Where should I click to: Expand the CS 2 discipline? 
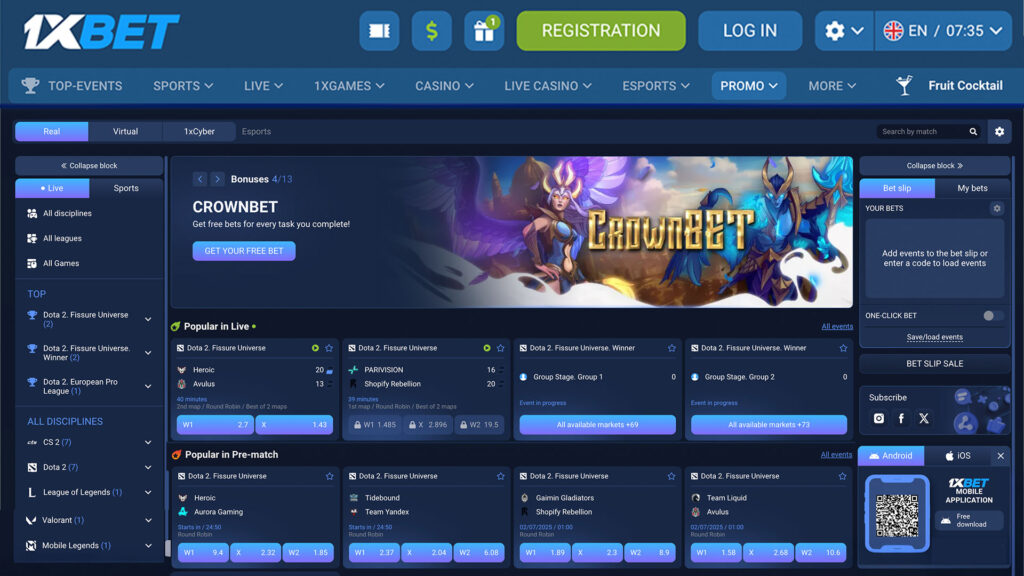(x=148, y=442)
